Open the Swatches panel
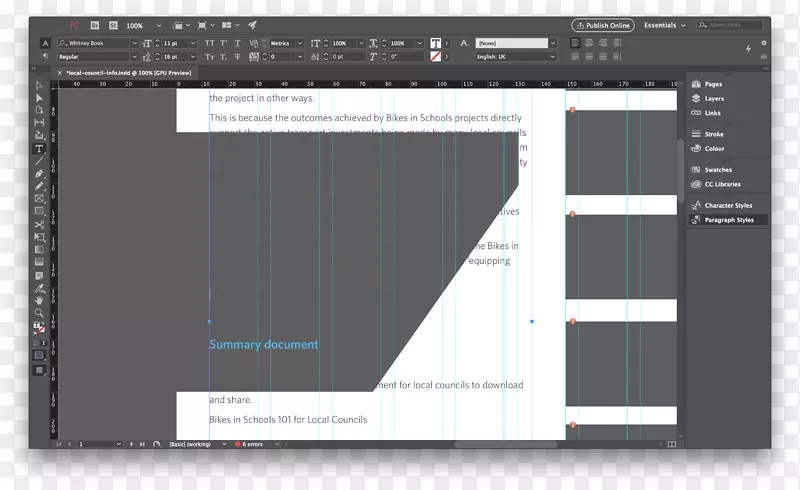 point(717,170)
